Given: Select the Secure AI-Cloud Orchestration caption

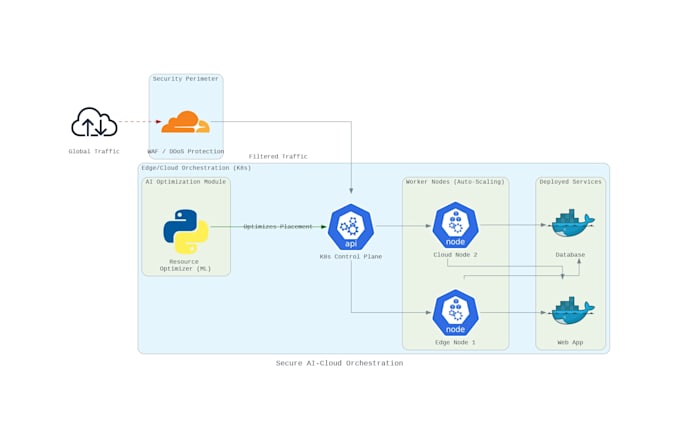Looking at the screenshot, I should click(x=340, y=363).
